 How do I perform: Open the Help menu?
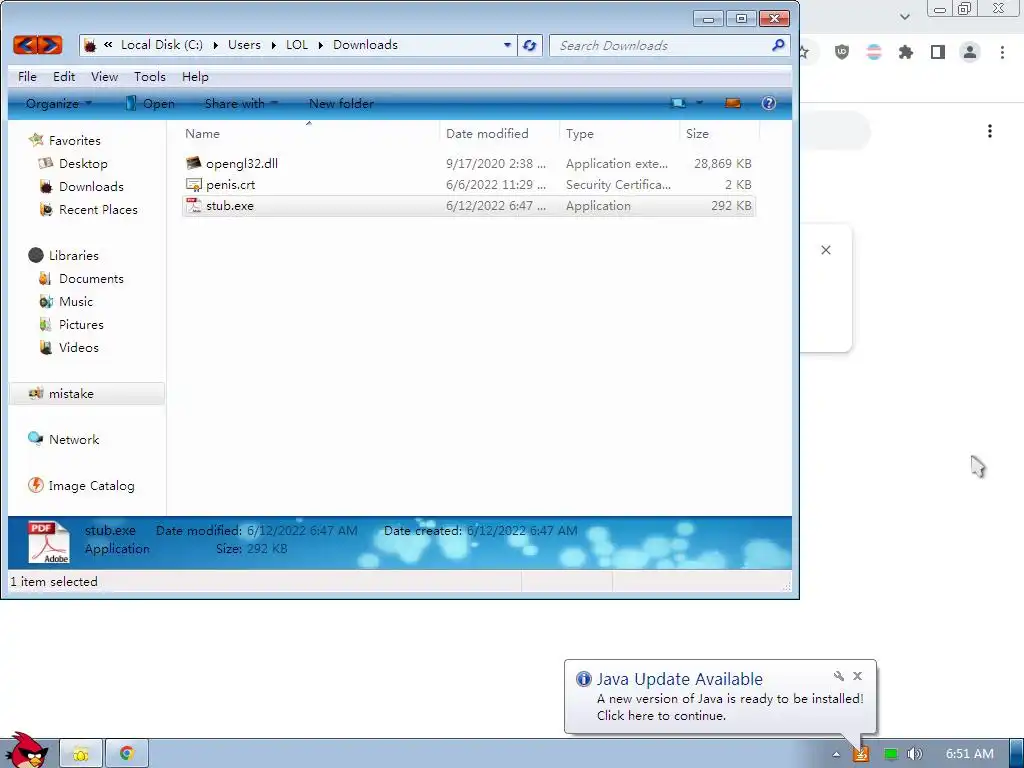(195, 76)
